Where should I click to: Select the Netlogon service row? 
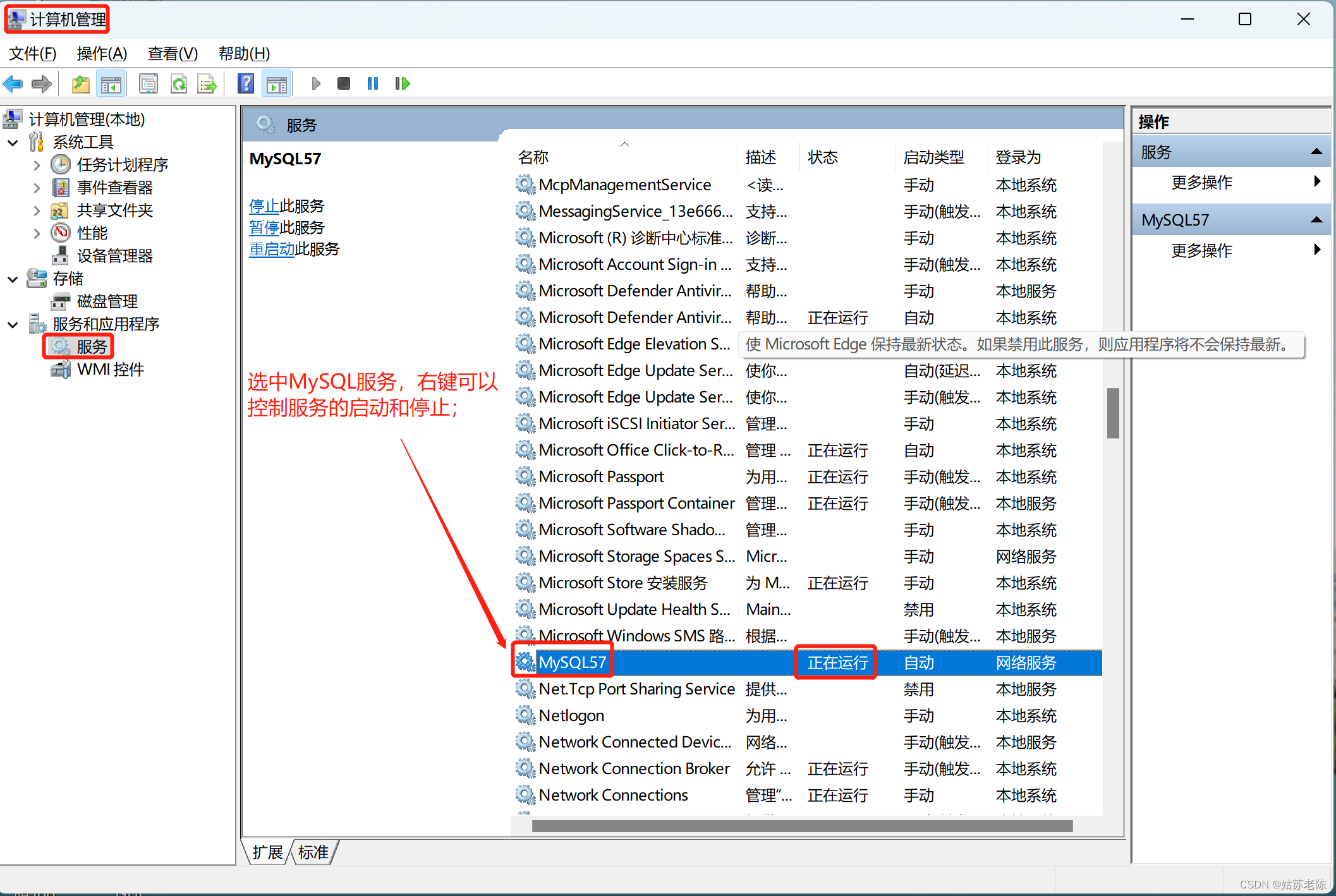pos(808,715)
